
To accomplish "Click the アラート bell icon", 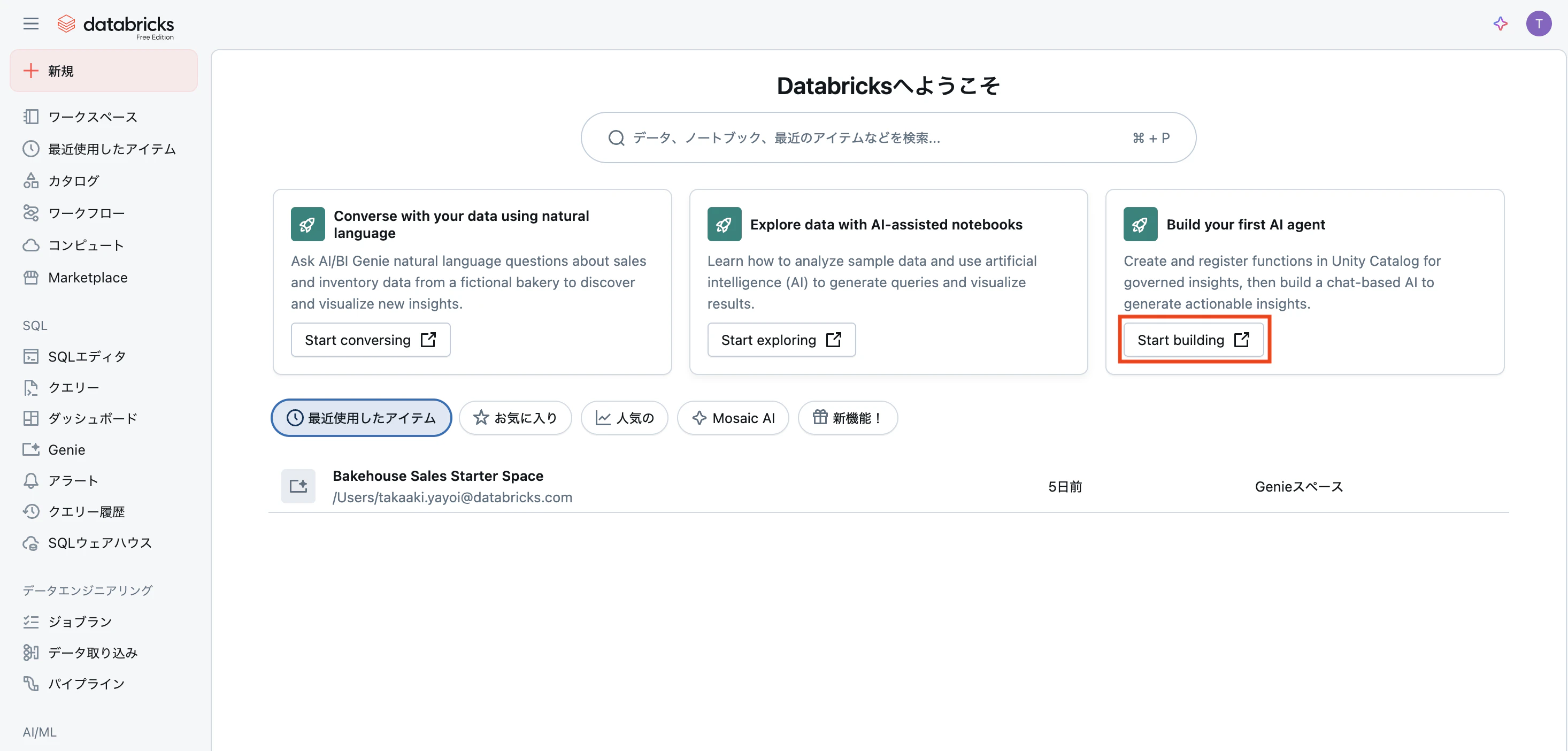I will tap(30, 481).
